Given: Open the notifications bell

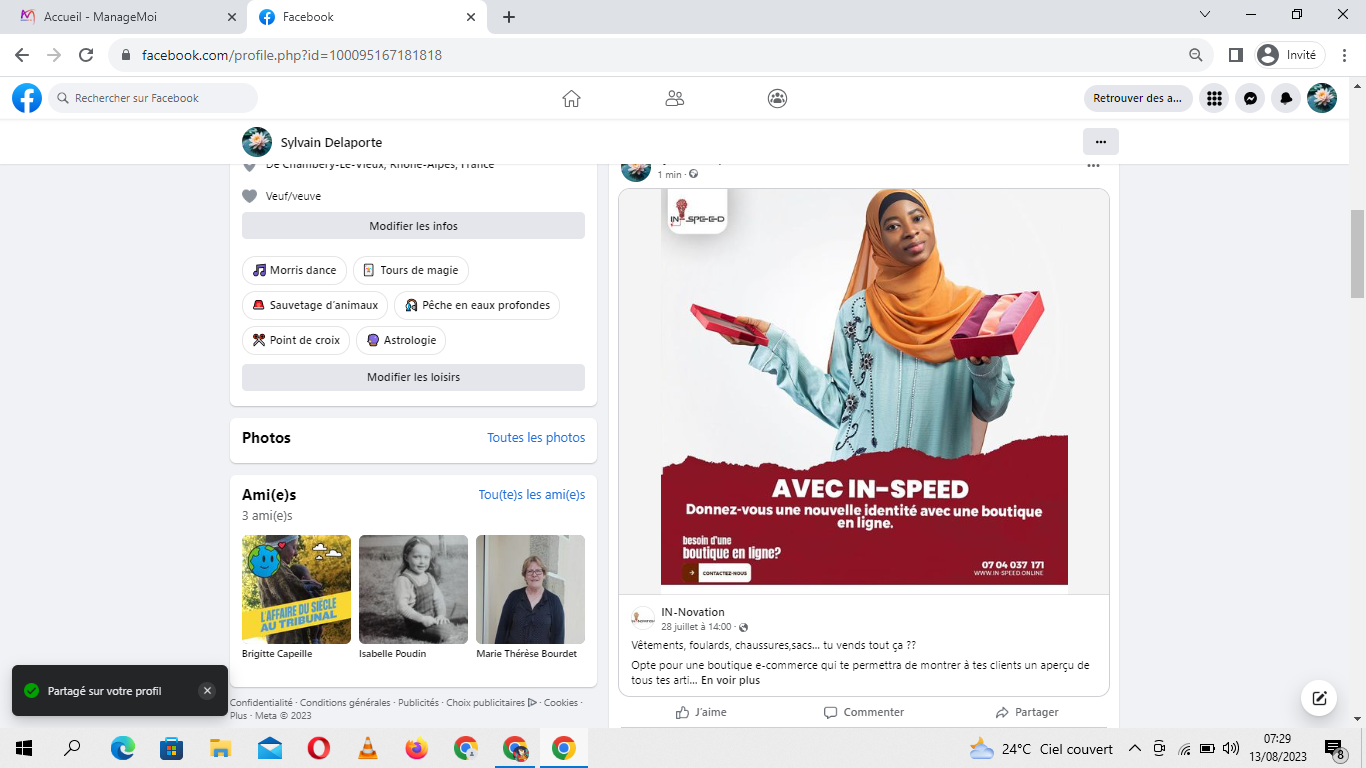Looking at the screenshot, I should click(x=1286, y=98).
